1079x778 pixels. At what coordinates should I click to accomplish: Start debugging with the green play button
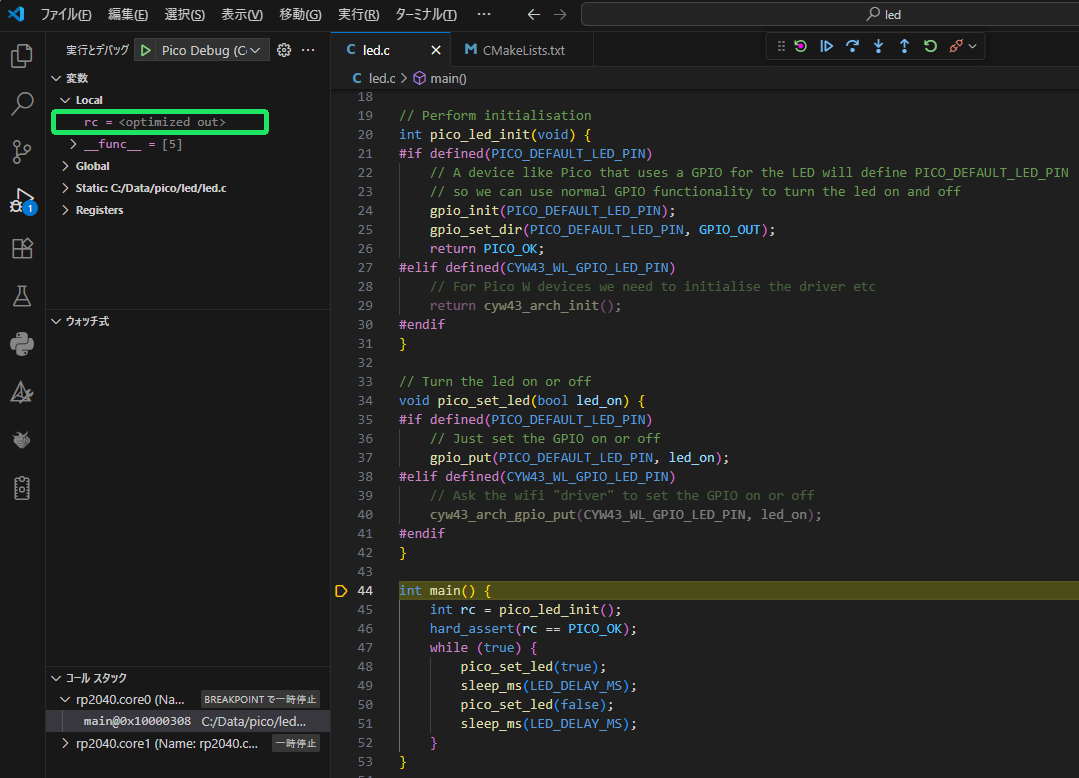click(146, 50)
